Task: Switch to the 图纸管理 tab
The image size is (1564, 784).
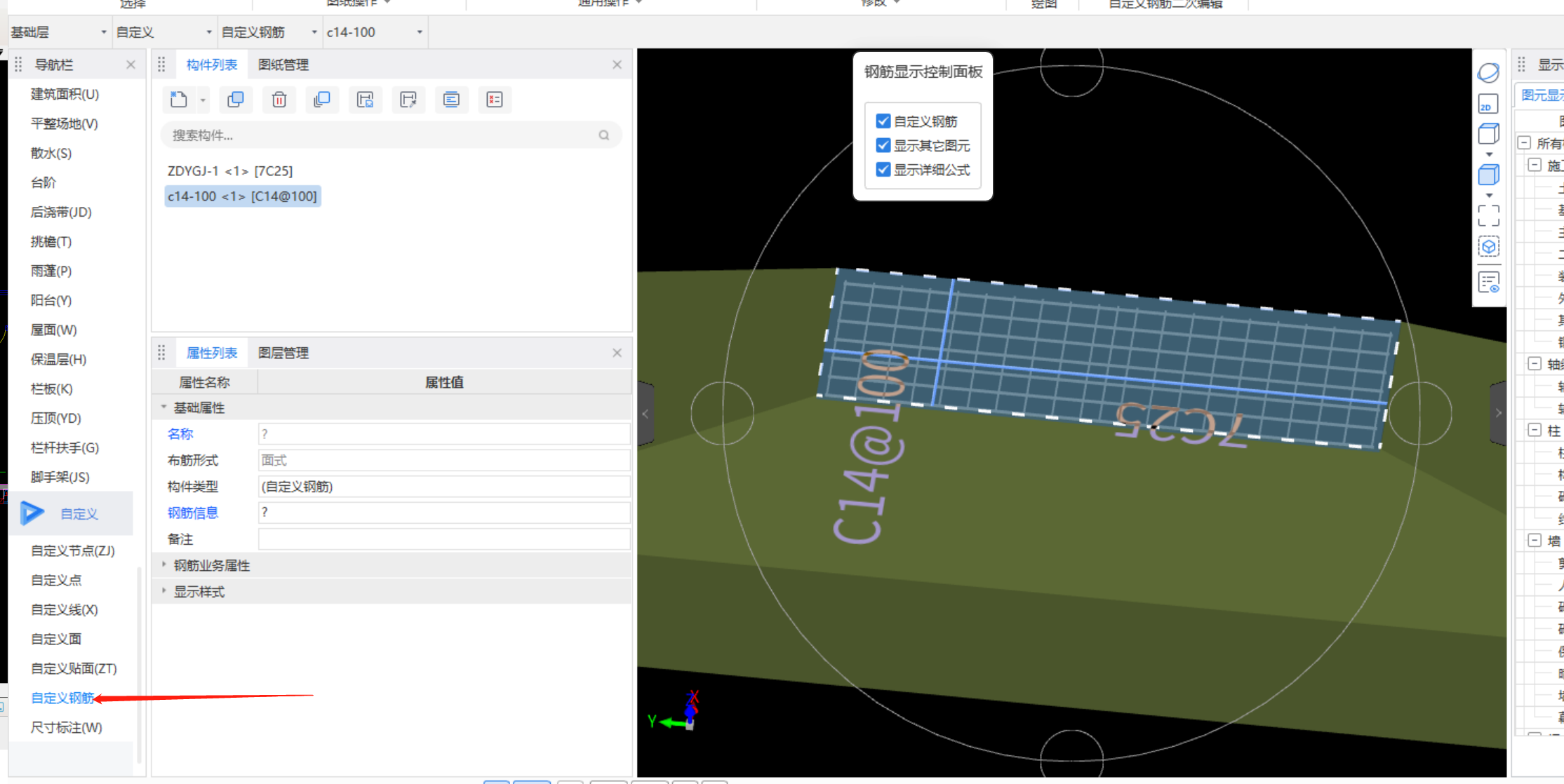Action: click(x=283, y=65)
